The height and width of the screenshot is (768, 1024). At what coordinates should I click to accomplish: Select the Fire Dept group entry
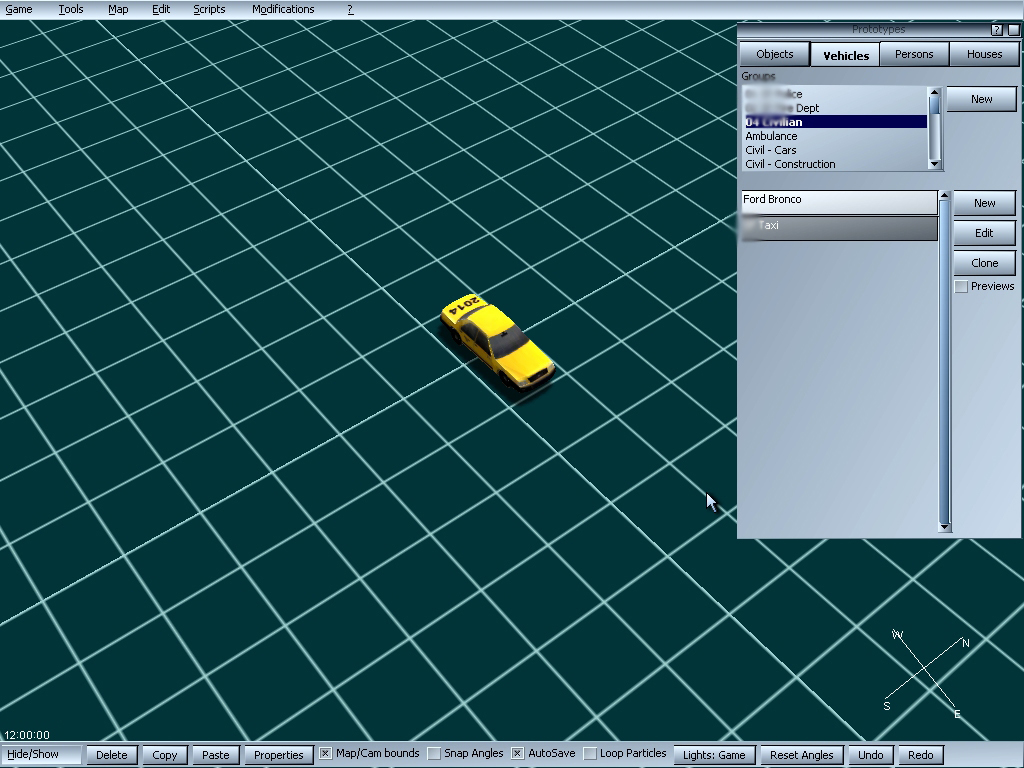[835, 108]
